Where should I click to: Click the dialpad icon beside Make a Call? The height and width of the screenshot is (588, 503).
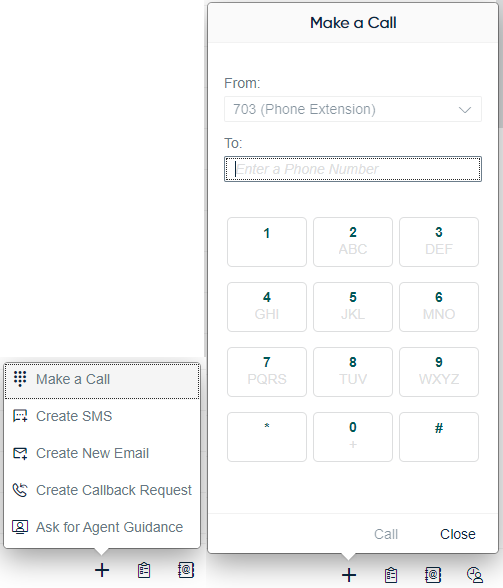tap(20, 379)
